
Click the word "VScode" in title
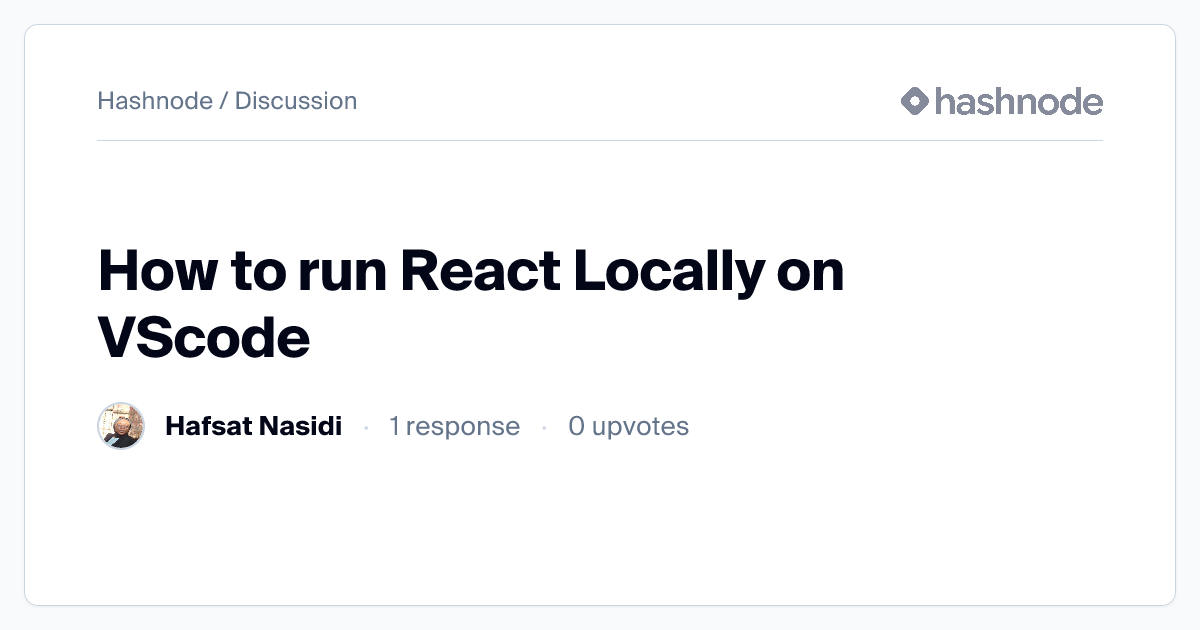tap(204, 338)
